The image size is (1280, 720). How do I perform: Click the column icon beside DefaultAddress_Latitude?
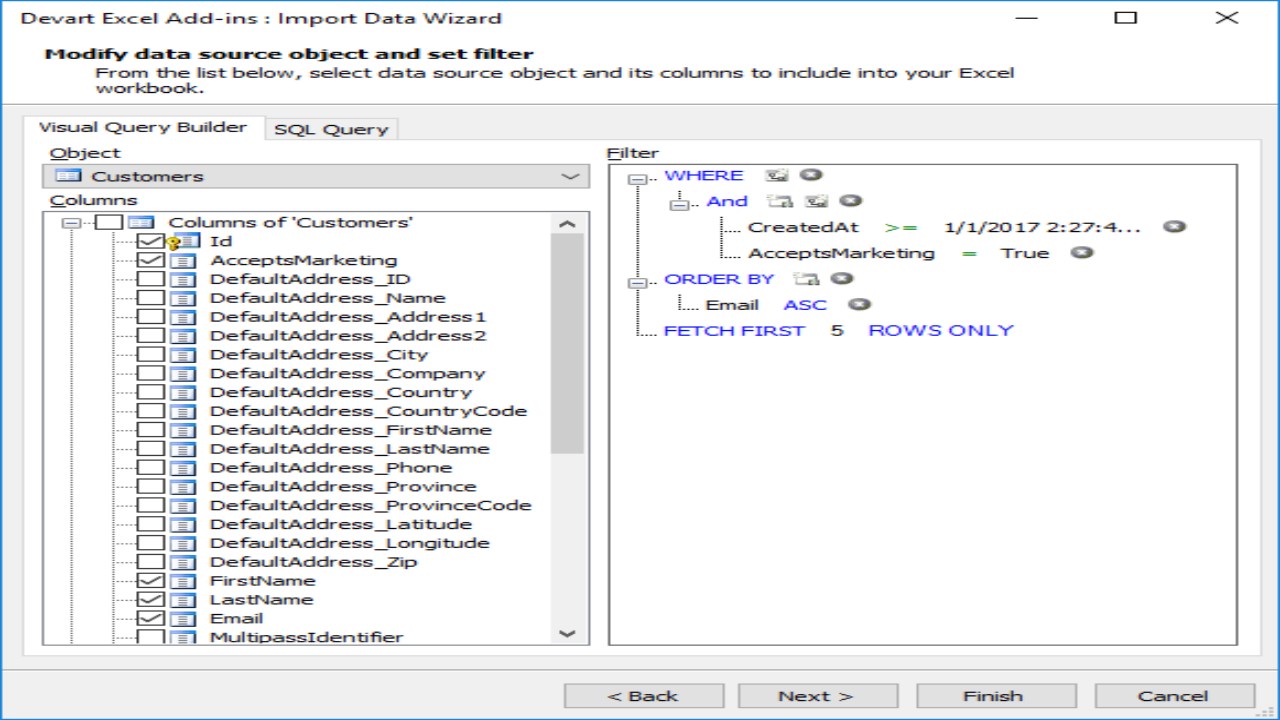(x=183, y=524)
